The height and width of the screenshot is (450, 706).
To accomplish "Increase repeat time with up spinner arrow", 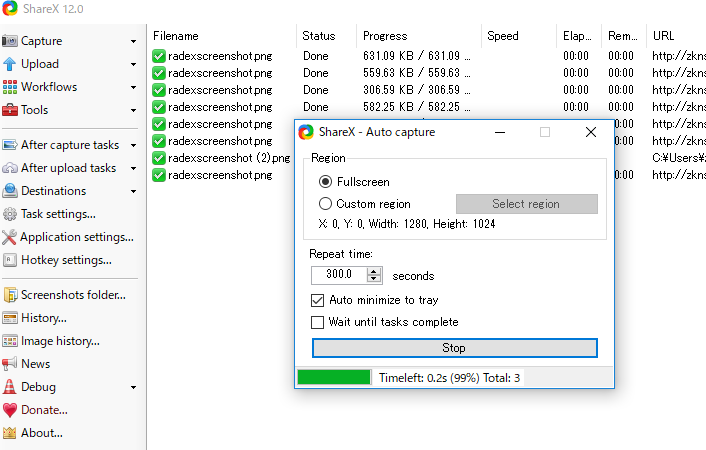I will pyautogui.click(x=374, y=271).
